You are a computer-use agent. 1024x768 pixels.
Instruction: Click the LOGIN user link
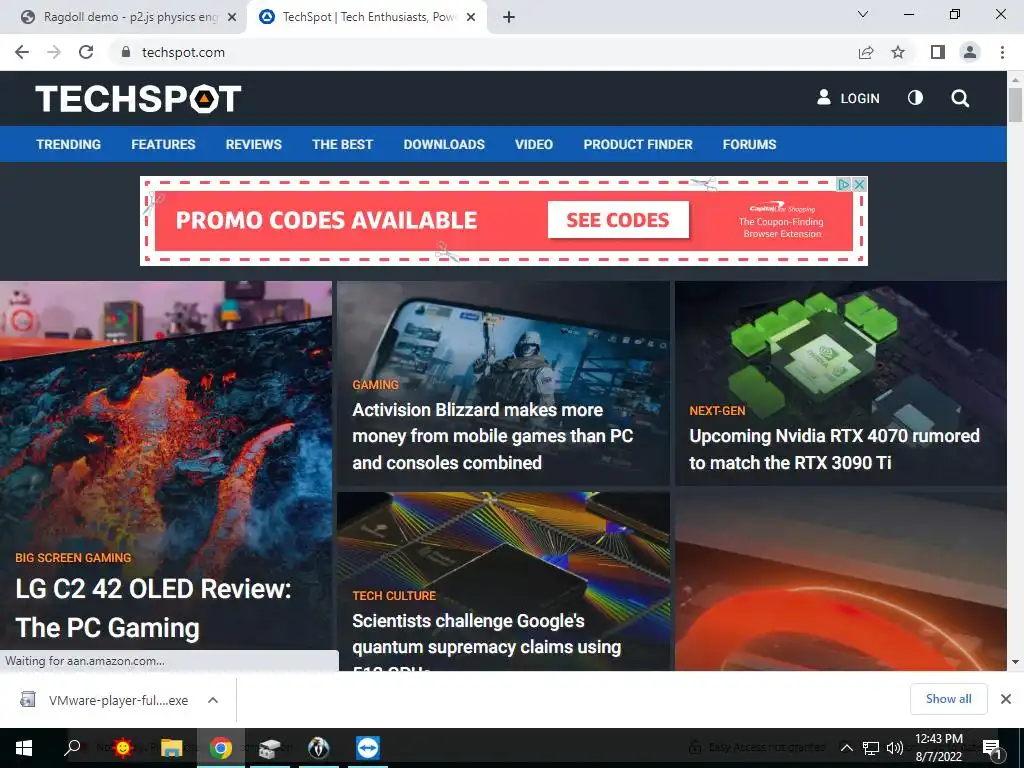pos(848,98)
